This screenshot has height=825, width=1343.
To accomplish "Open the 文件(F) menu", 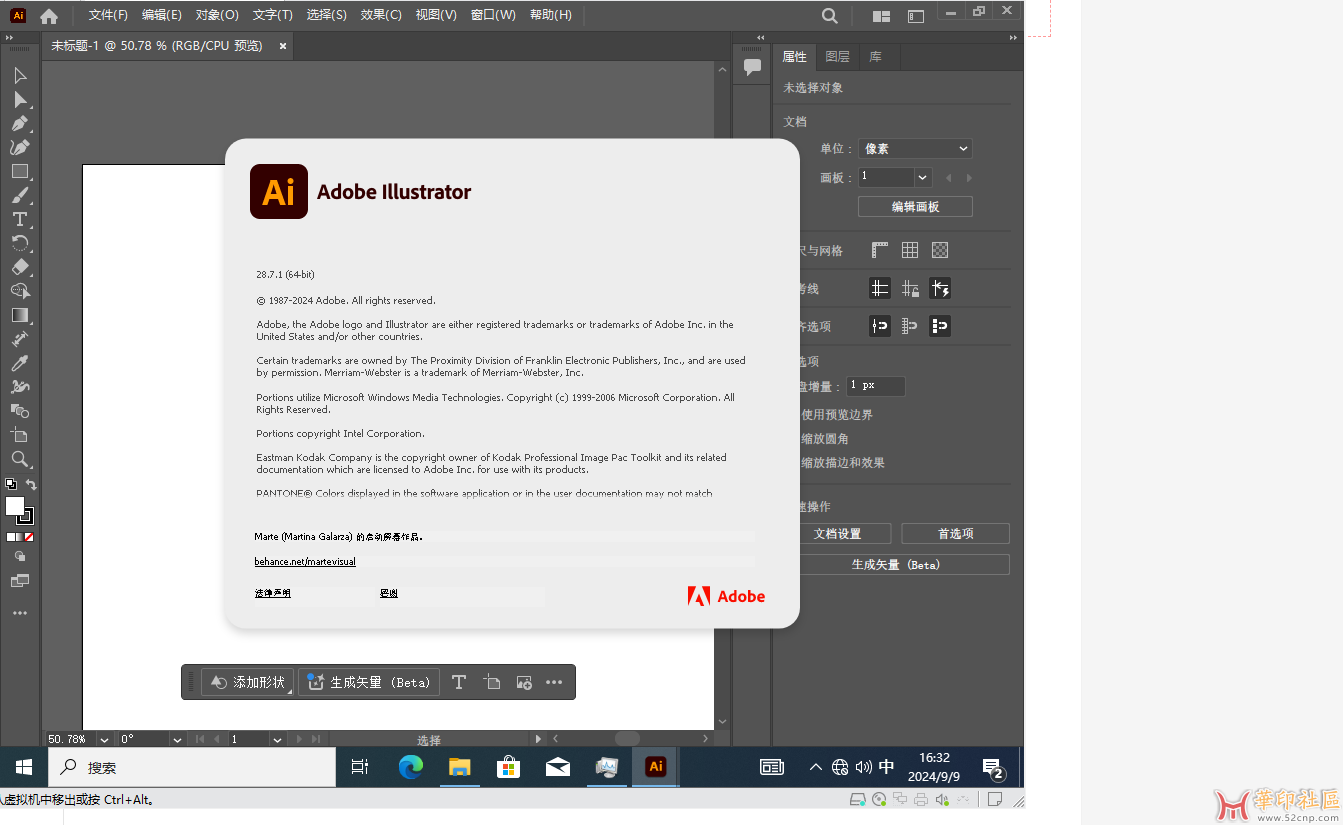I will coord(108,15).
